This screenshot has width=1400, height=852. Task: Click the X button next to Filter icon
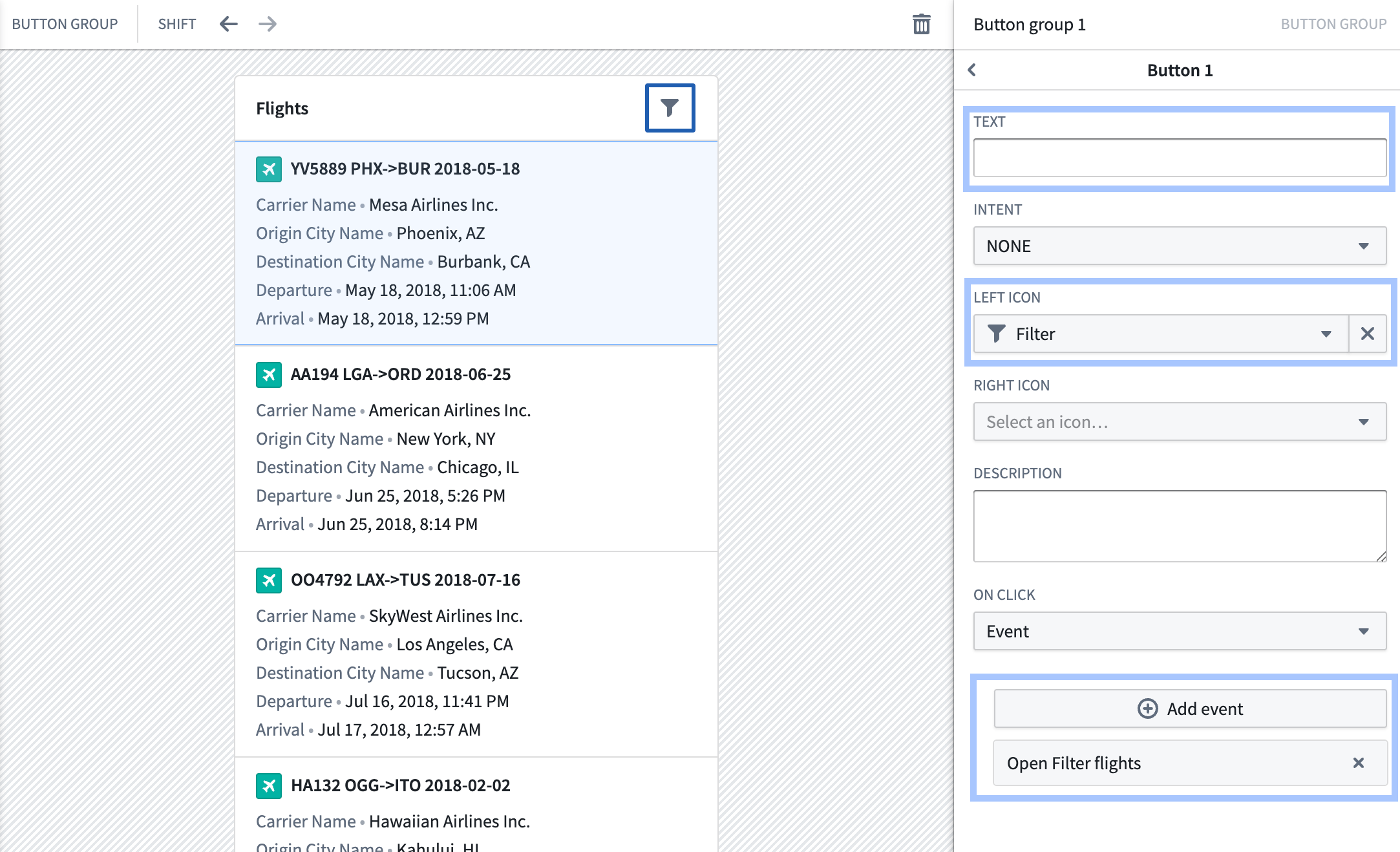click(1368, 334)
